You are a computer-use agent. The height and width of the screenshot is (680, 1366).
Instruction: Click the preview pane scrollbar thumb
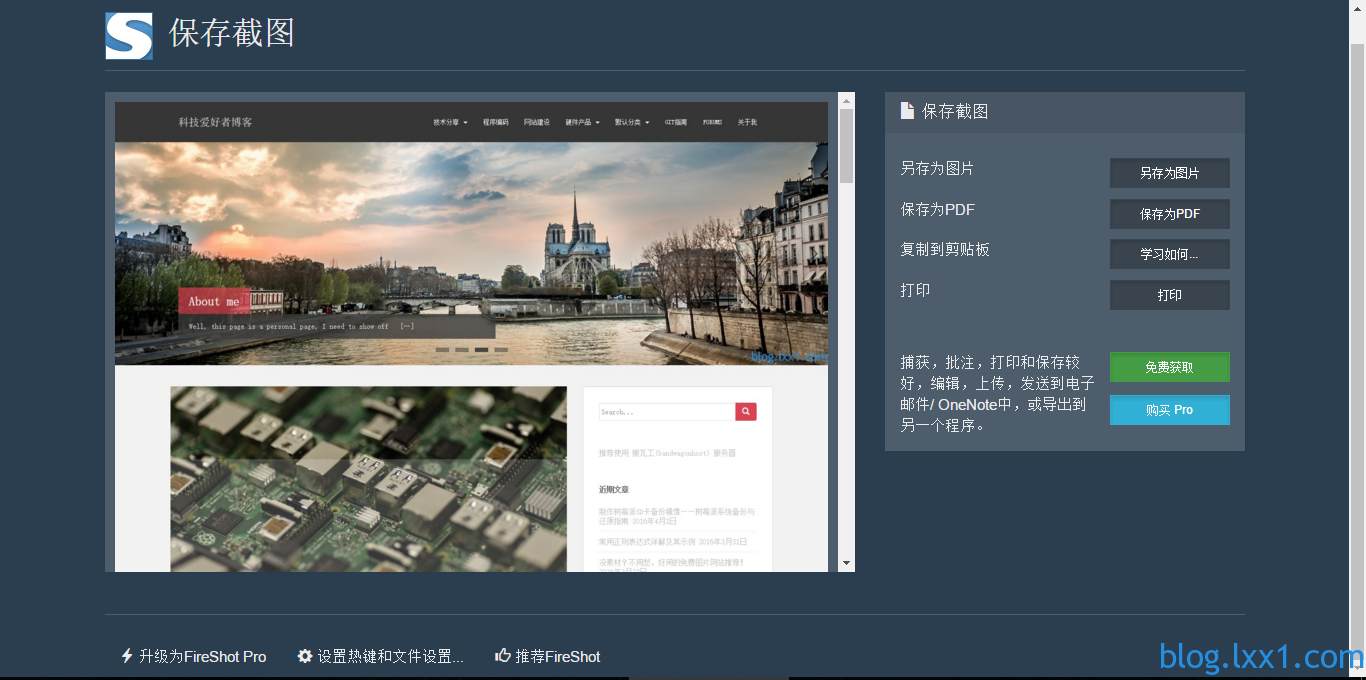847,146
